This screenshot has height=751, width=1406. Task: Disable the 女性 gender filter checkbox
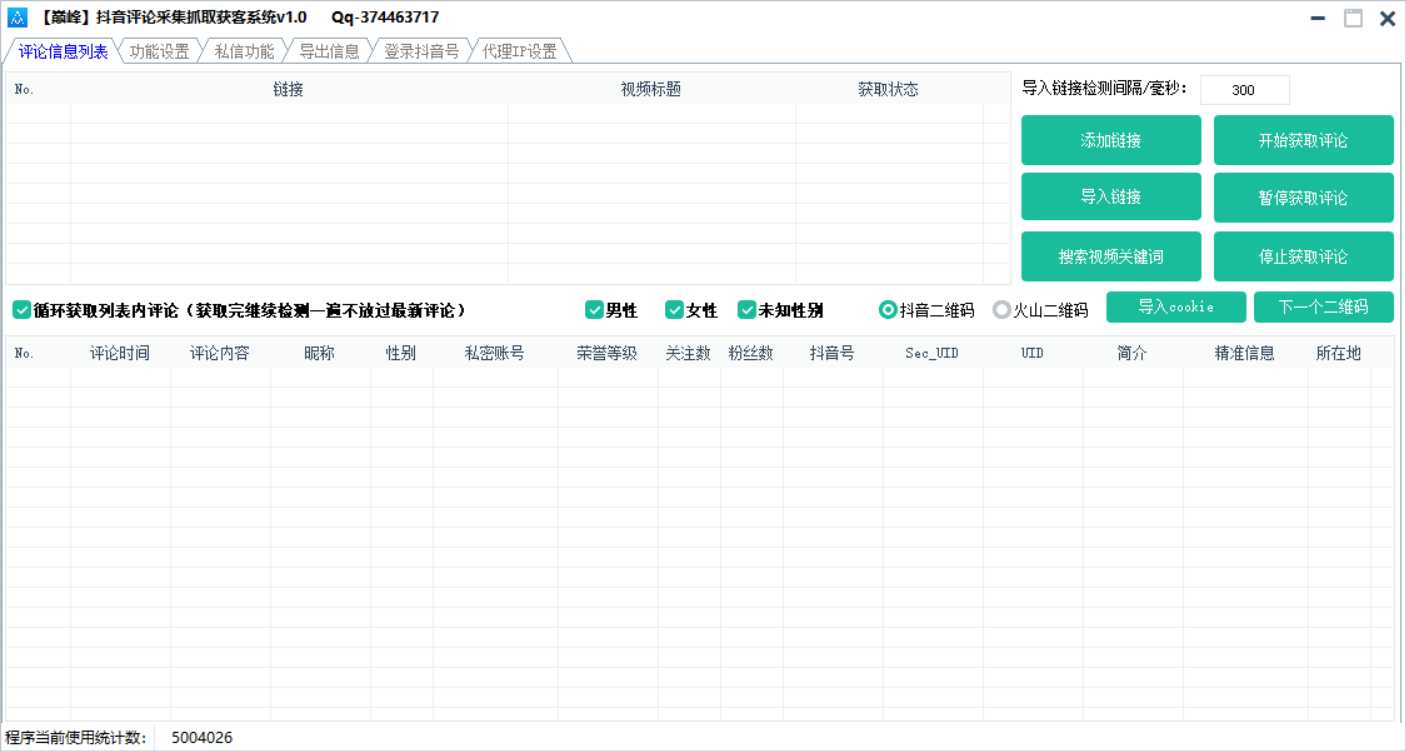[x=675, y=310]
